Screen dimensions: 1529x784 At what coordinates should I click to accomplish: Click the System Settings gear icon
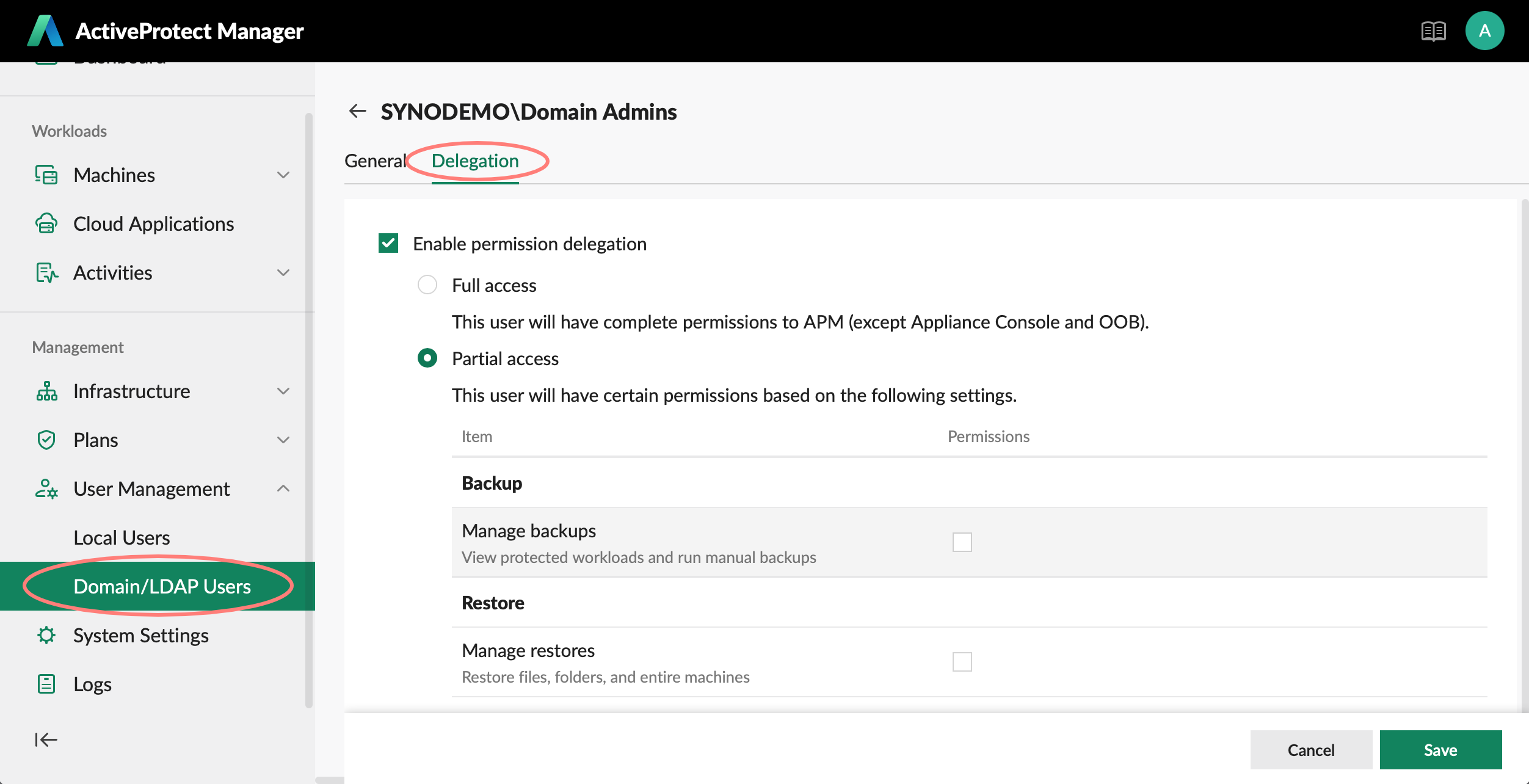pos(46,635)
